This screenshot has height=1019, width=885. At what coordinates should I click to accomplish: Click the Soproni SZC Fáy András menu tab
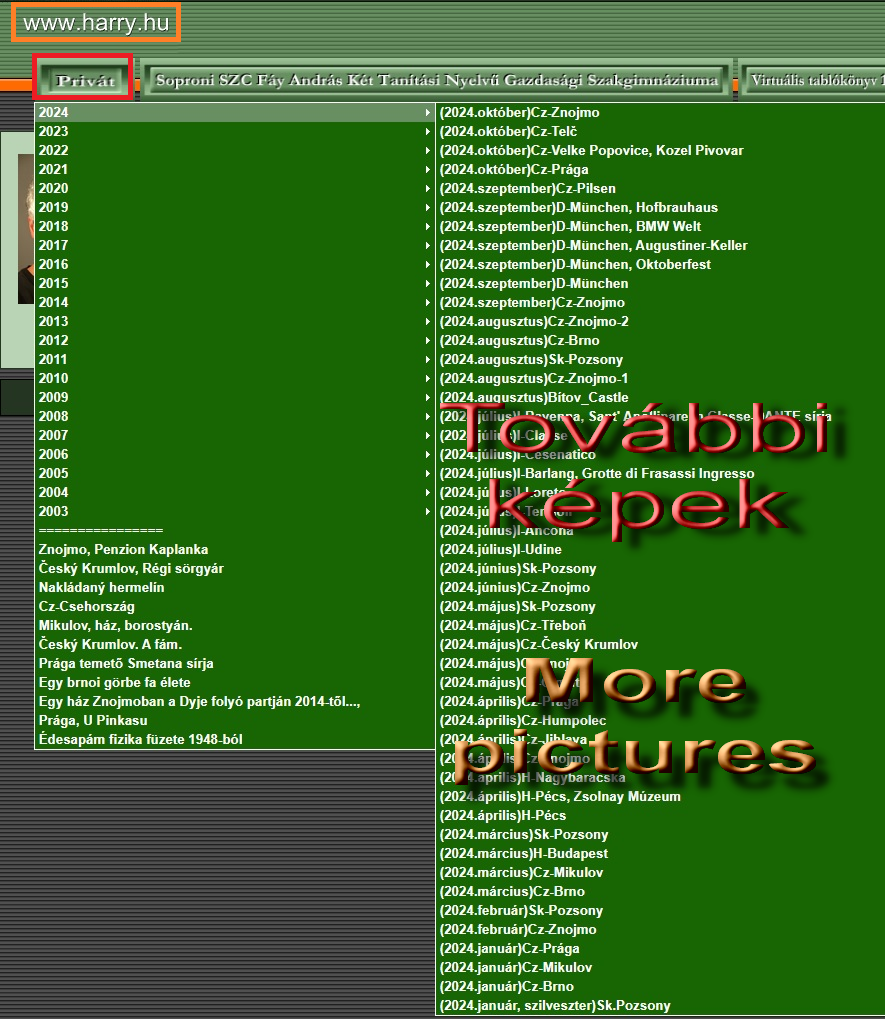(x=437, y=80)
